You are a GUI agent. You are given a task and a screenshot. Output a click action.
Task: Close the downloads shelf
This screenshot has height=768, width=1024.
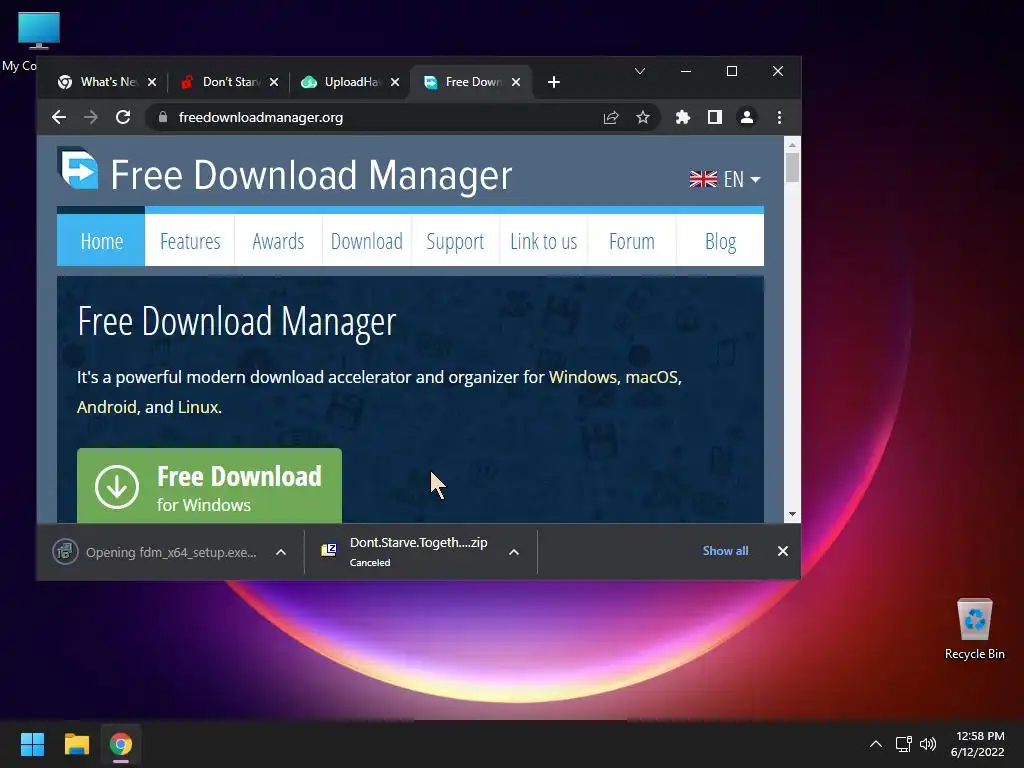pyautogui.click(x=783, y=551)
